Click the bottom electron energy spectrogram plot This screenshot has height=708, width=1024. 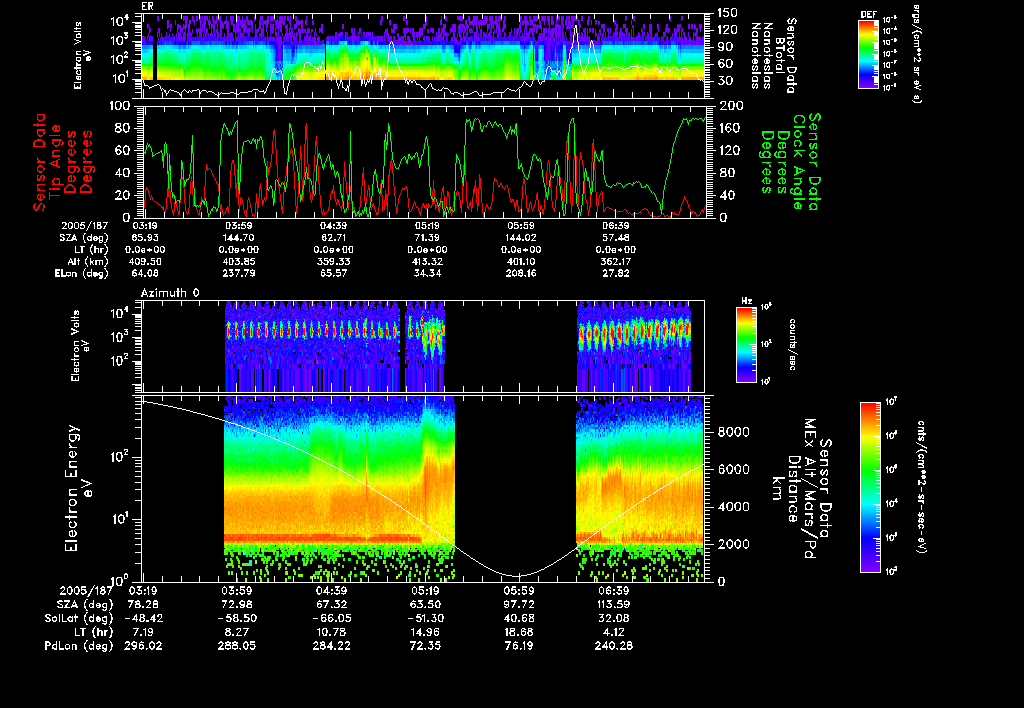coord(424,488)
